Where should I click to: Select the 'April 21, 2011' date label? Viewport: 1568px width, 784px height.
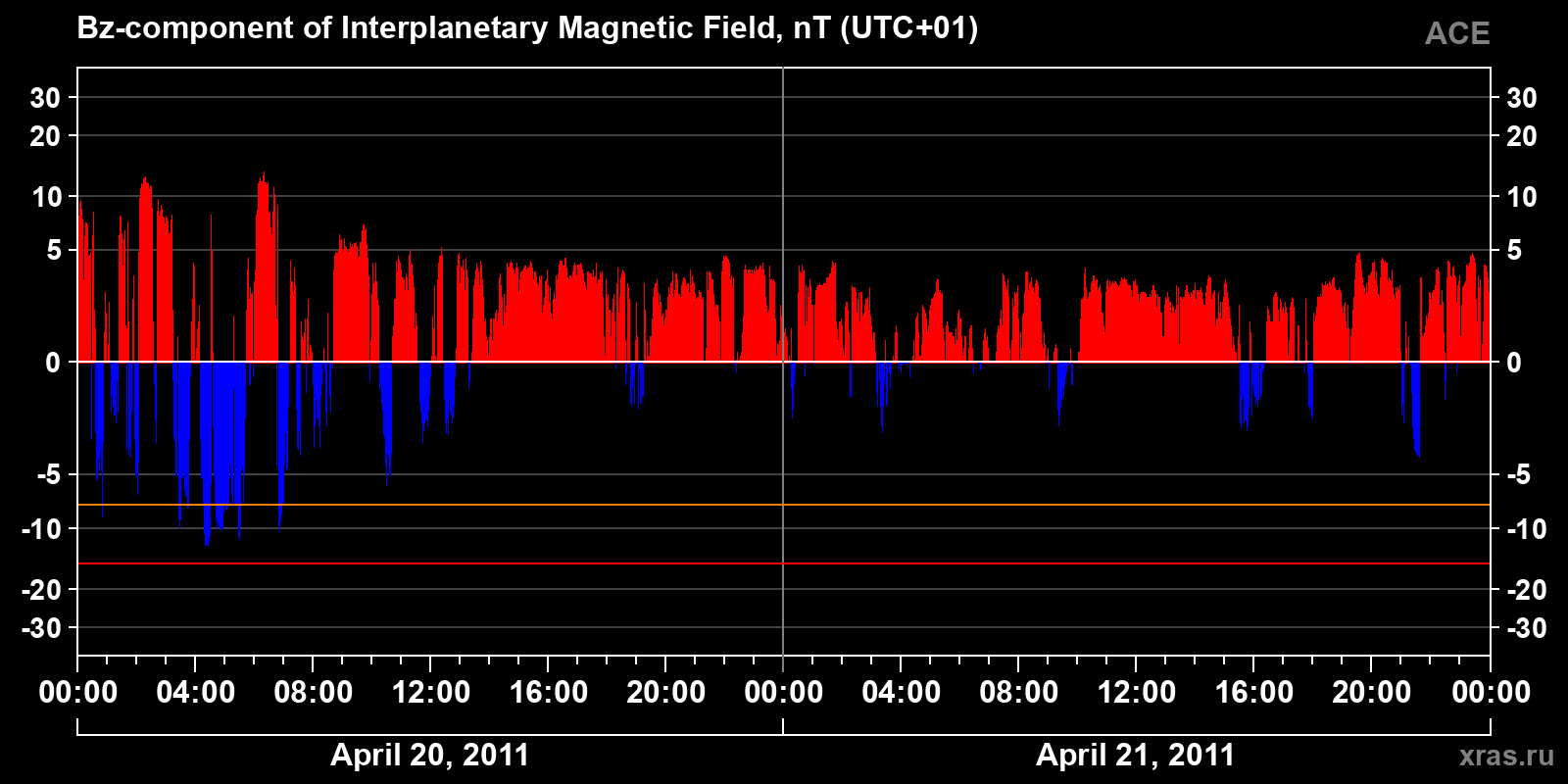coord(1136,755)
